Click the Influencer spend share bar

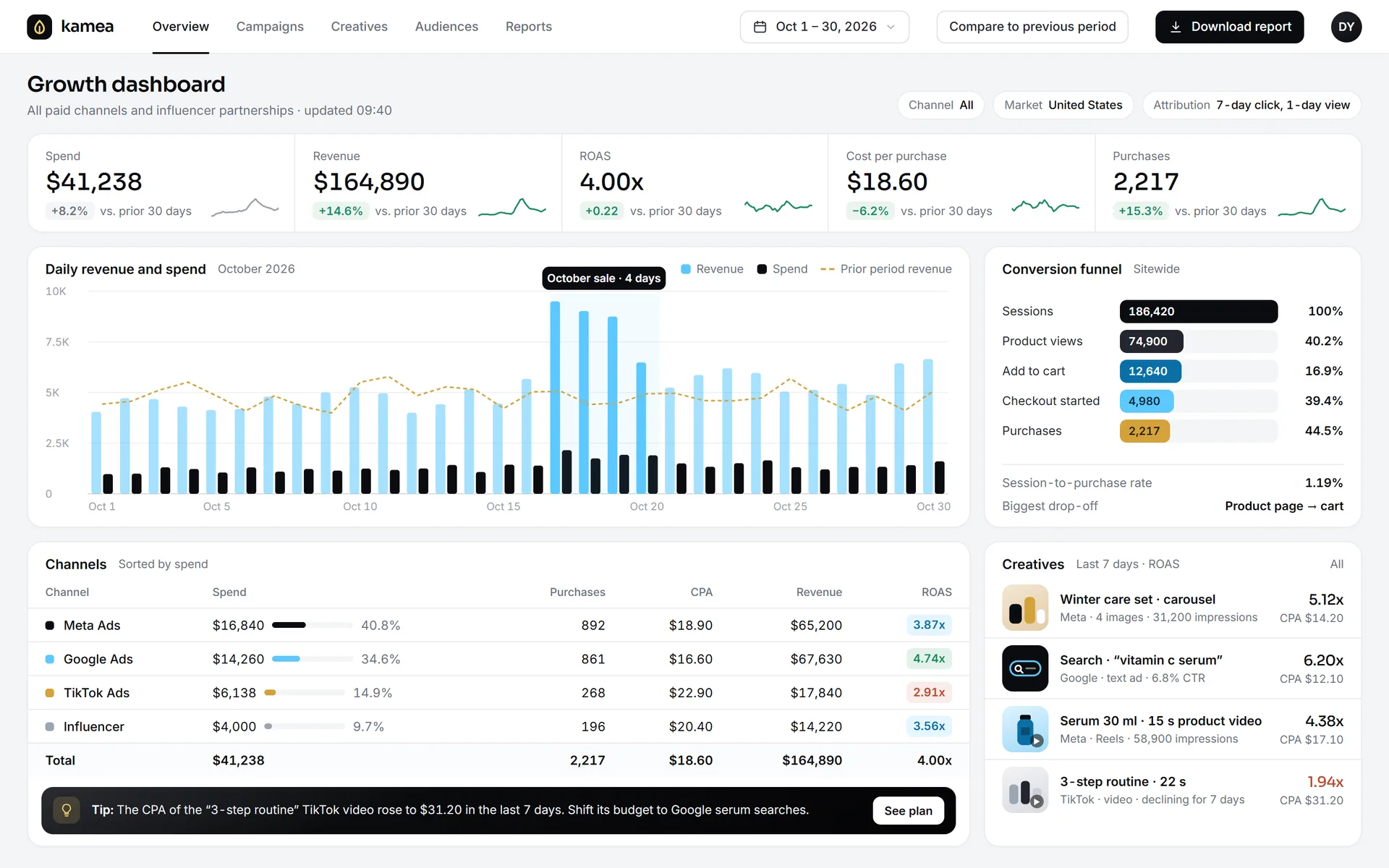pyautogui.click(x=304, y=726)
